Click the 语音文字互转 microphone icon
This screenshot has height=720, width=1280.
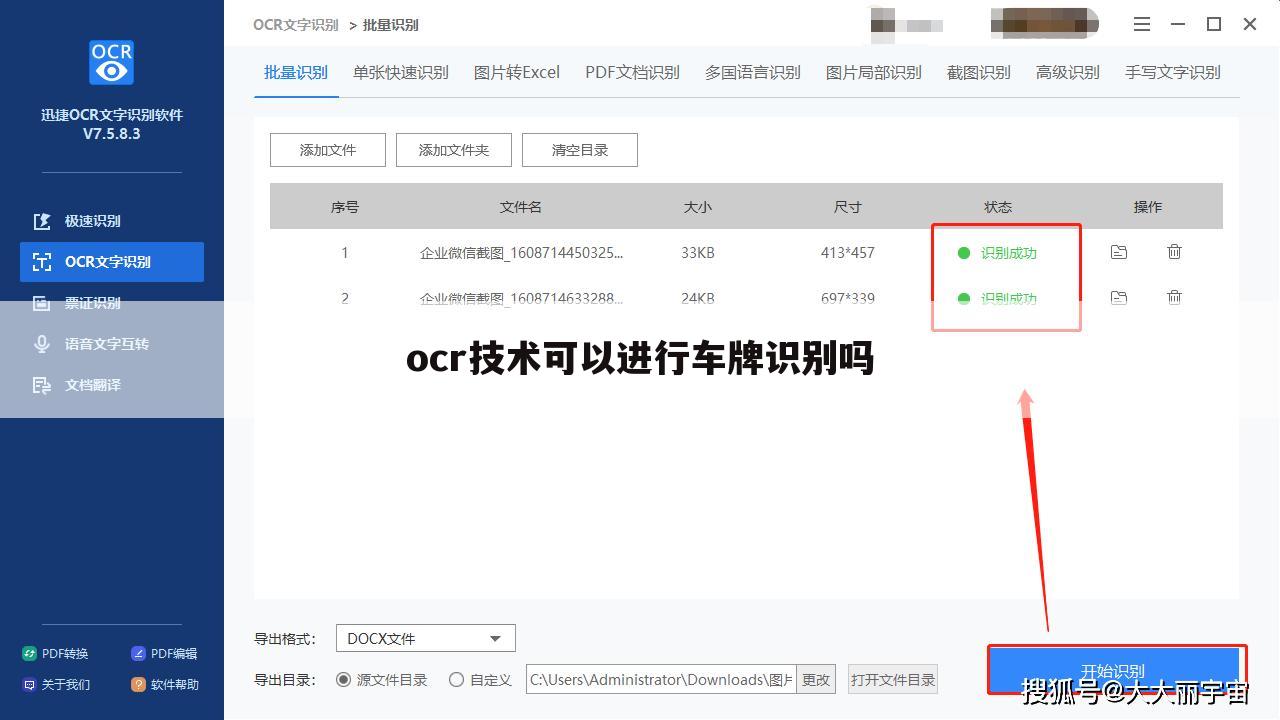tap(42, 344)
